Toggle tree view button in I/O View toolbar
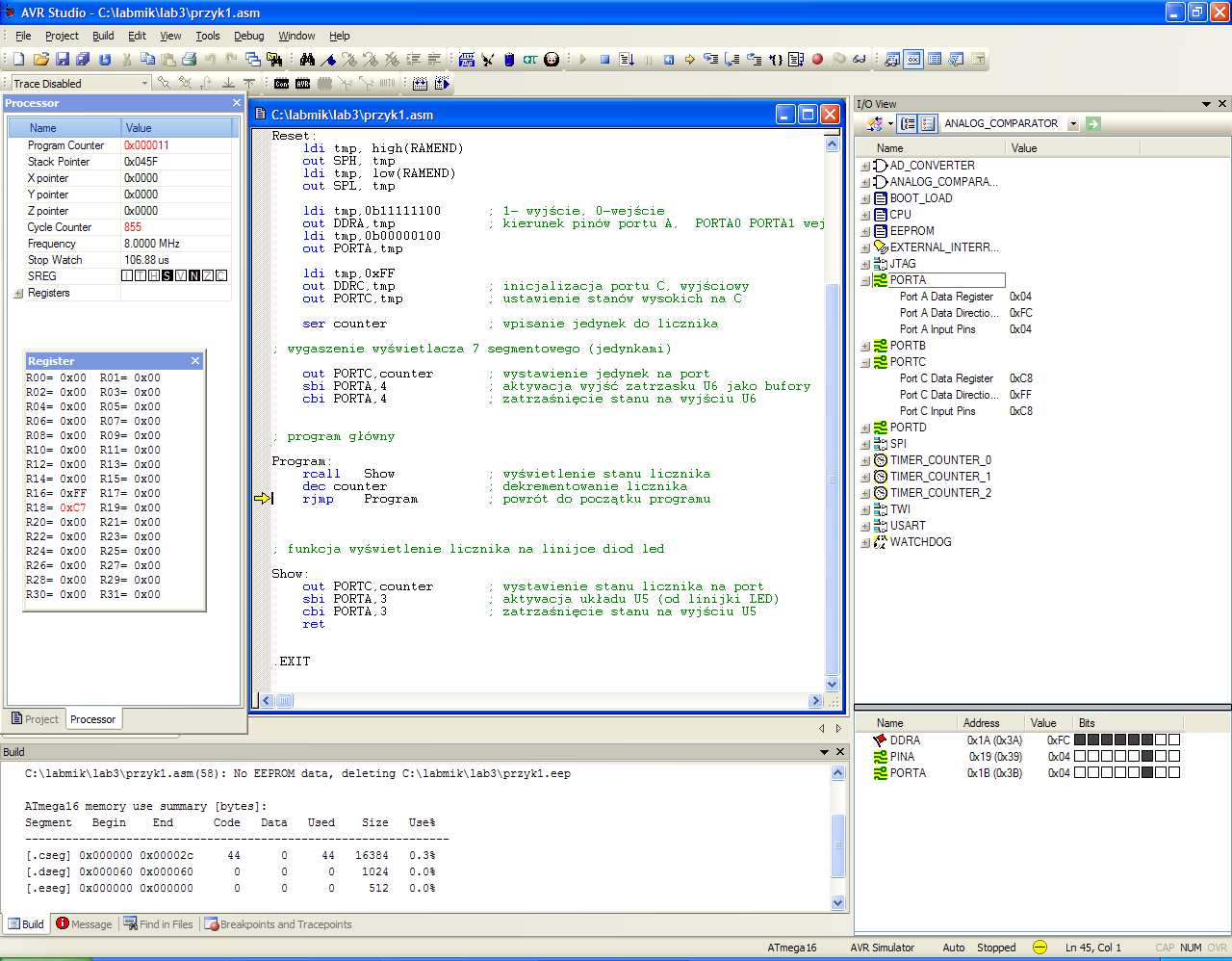The height and width of the screenshot is (961, 1232). tap(908, 123)
